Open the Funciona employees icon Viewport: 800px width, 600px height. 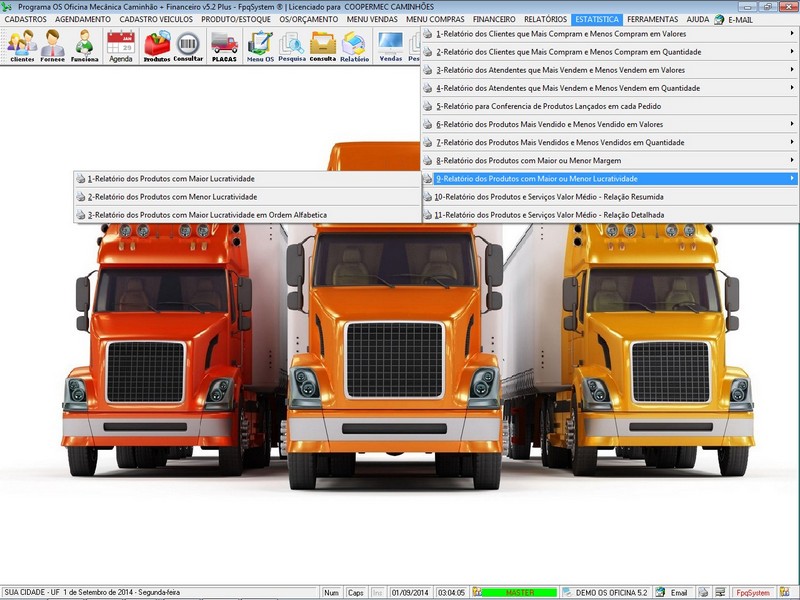click(84, 45)
